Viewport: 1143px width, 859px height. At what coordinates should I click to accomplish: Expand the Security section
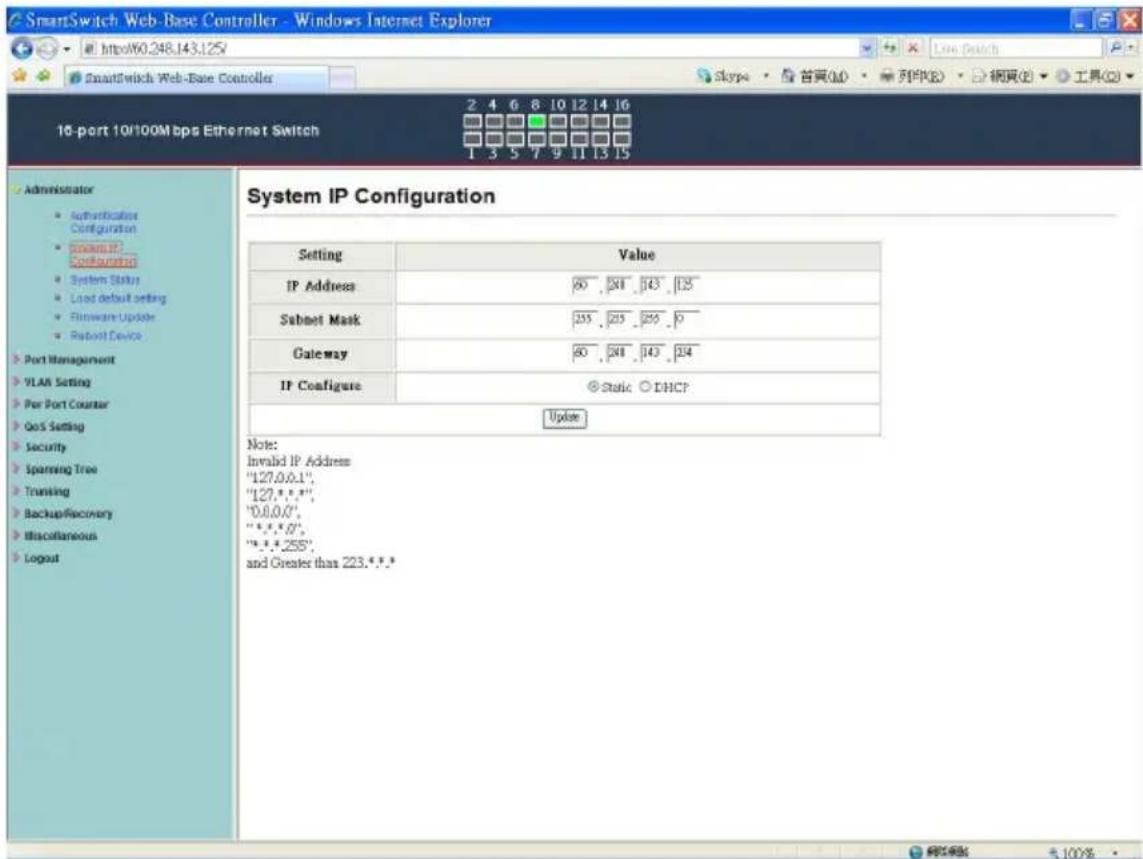coord(40,447)
